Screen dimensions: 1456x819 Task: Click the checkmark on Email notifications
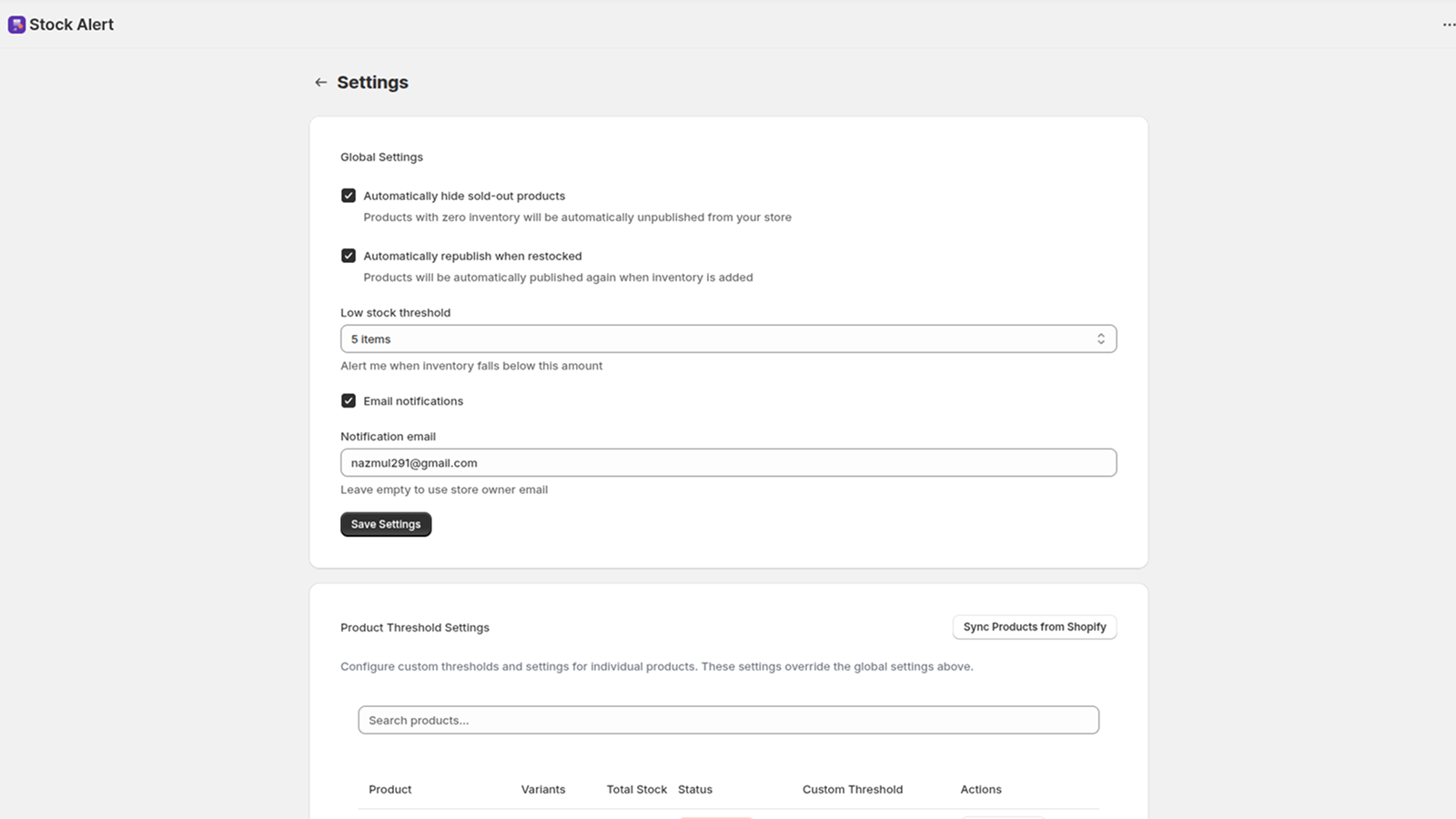tap(349, 400)
